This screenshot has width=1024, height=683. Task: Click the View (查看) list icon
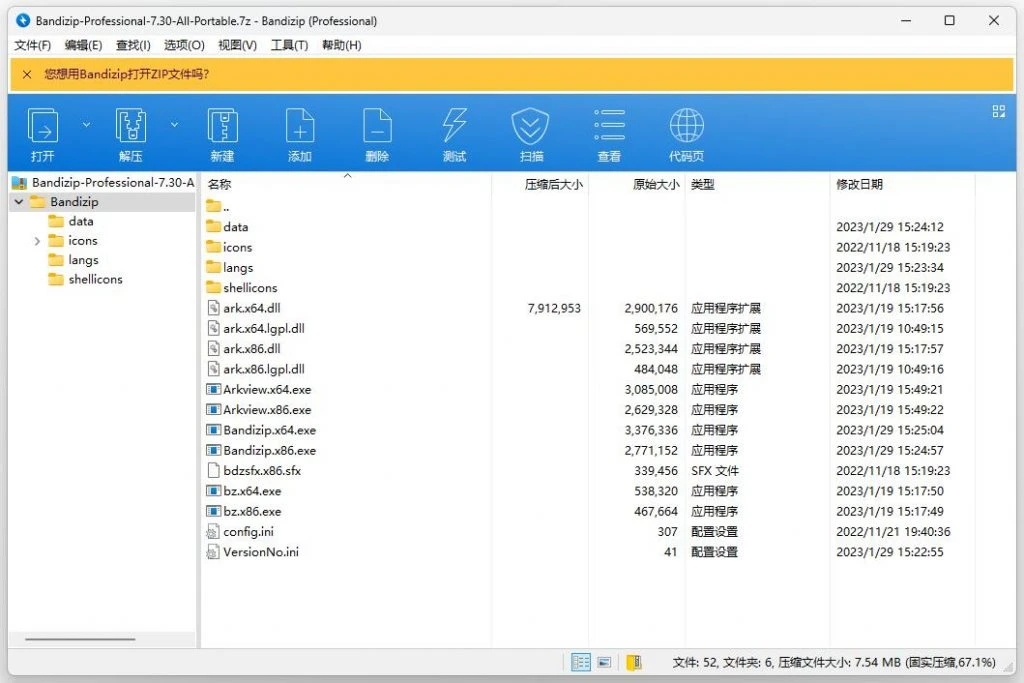[609, 135]
